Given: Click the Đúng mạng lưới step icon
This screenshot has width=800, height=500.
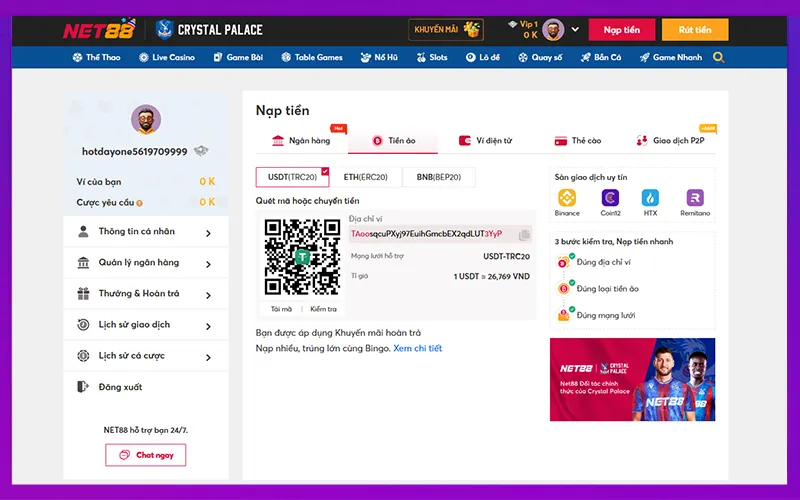Looking at the screenshot, I should pyautogui.click(x=564, y=315).
